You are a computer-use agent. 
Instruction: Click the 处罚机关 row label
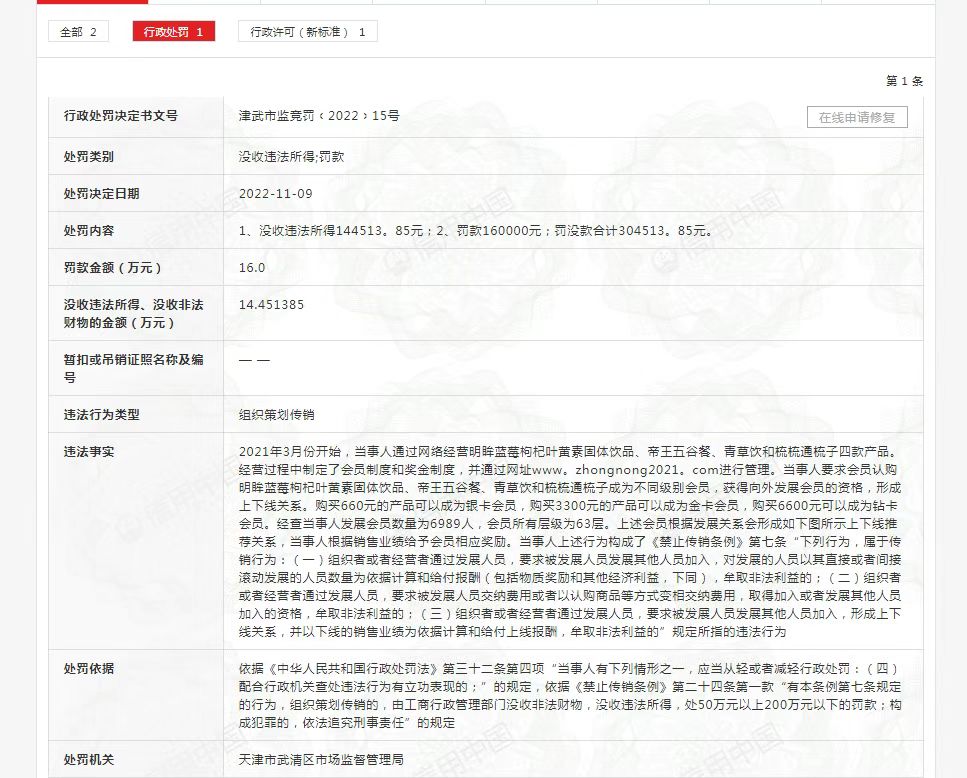point(89,760)
